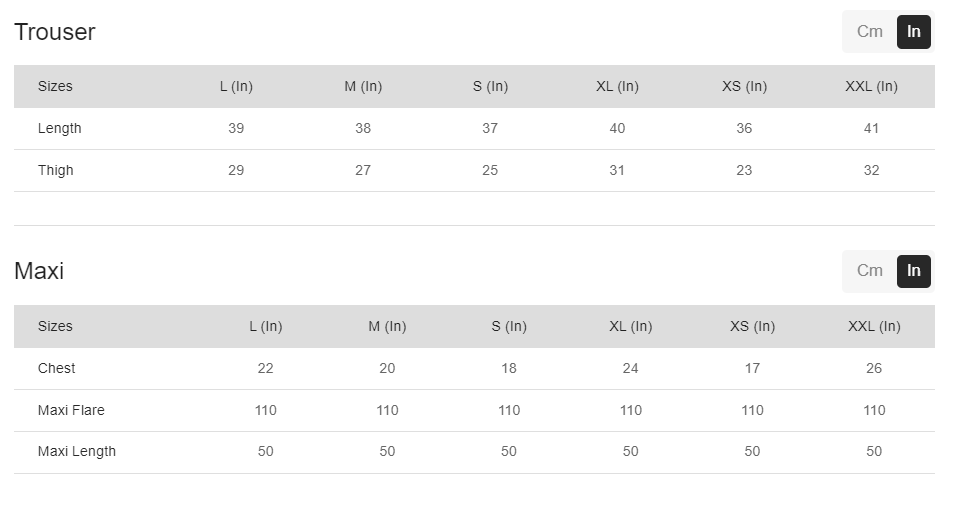Click the M (In) header in Trouser table
The image size is (955, 508).
(363, 86)
